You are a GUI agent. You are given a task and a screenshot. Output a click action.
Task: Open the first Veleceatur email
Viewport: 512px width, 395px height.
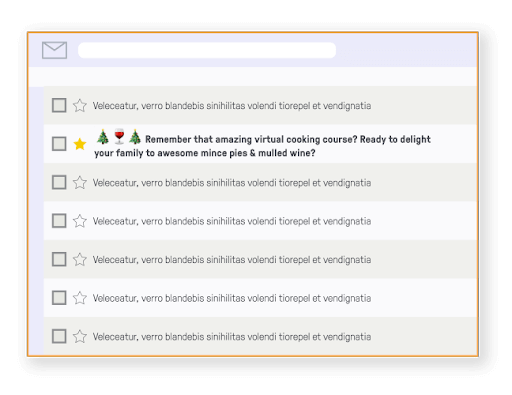[260, 106]
